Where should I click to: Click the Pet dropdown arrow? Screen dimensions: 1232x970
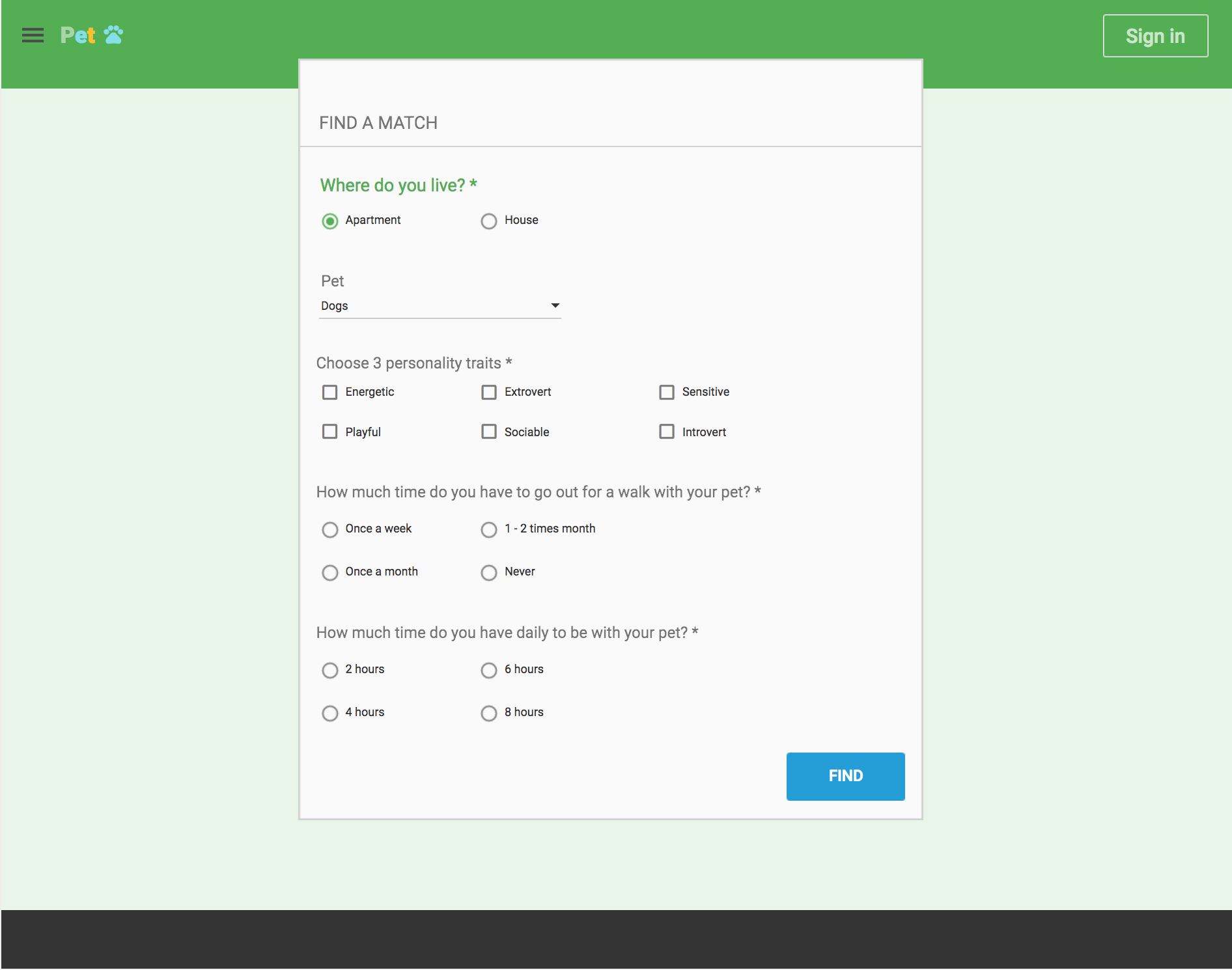click(555, 306)
